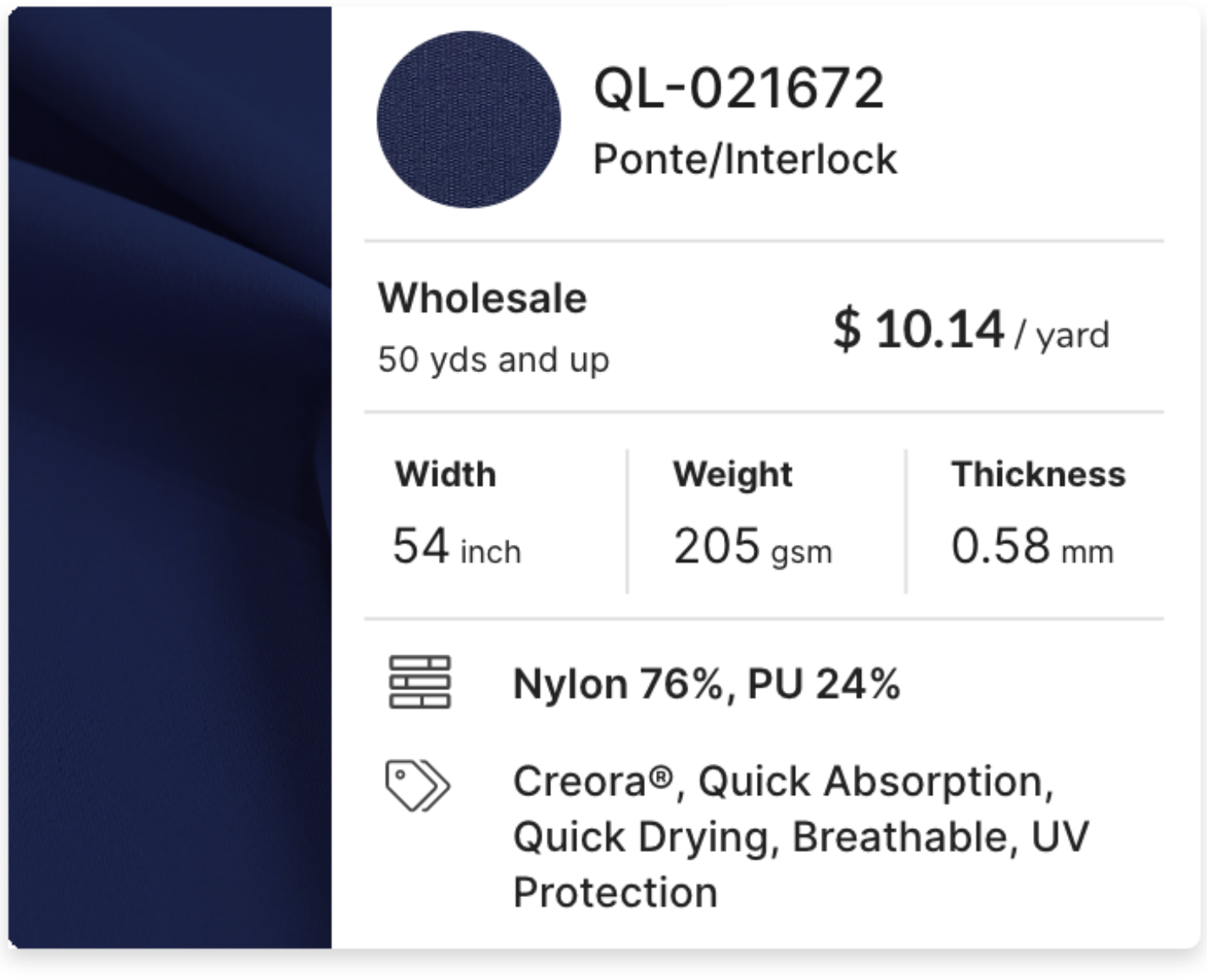Image resolution: width=1207 pixels, height=980 pixels.
Task: Click the Wholesale heading
Action: point(482,298)
